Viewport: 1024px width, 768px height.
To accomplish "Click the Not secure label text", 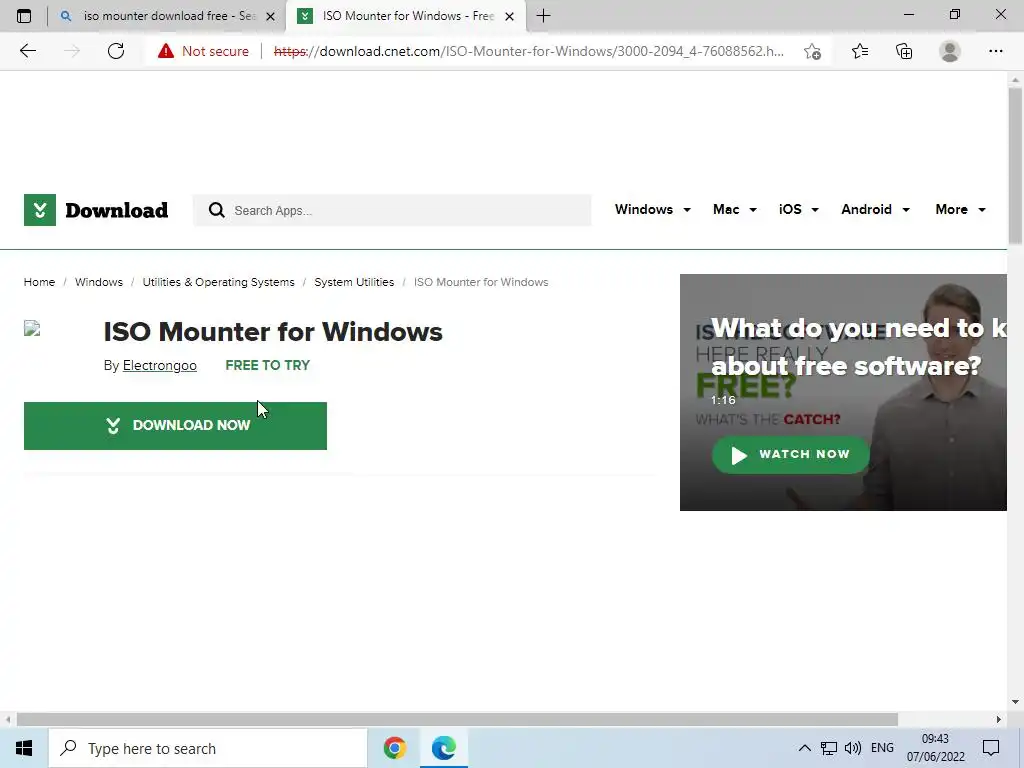I will pos(216,51).
